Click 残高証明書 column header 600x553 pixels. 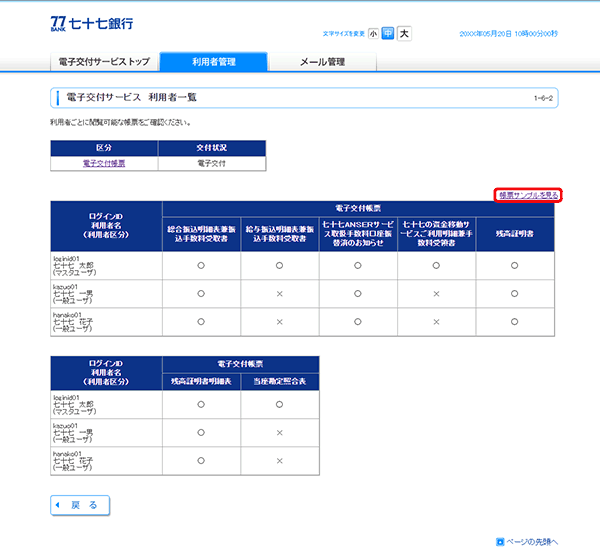click(x=515, y=234)
